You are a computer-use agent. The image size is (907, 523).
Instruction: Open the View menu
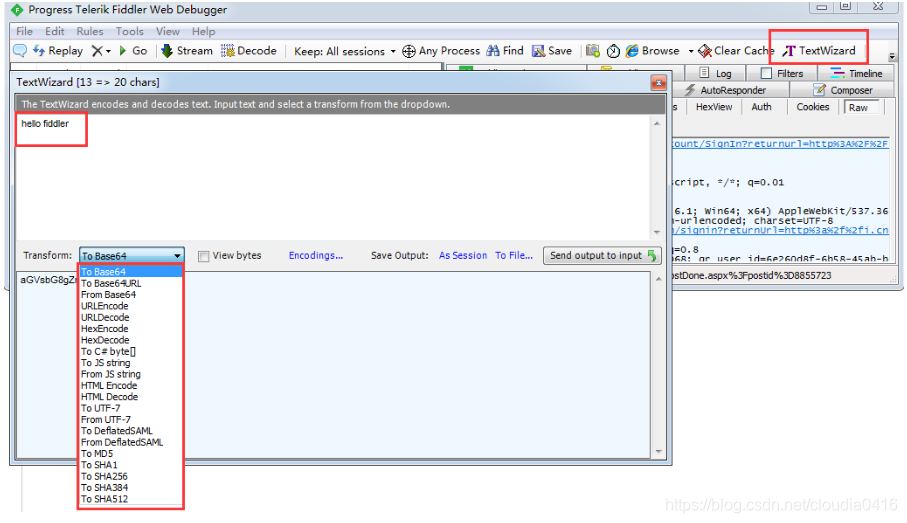[x=168, y=31]
